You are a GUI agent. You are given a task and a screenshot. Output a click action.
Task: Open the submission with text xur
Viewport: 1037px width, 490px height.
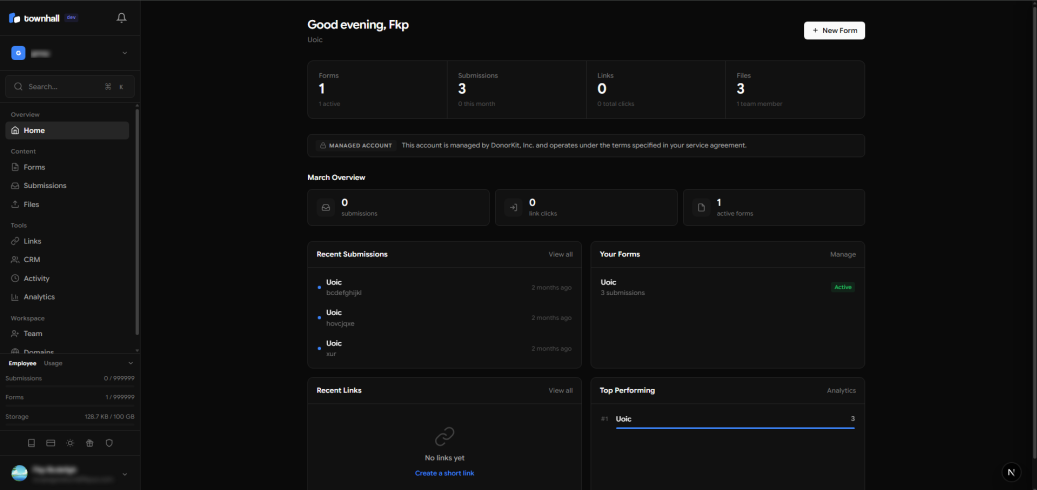(444, 348)
